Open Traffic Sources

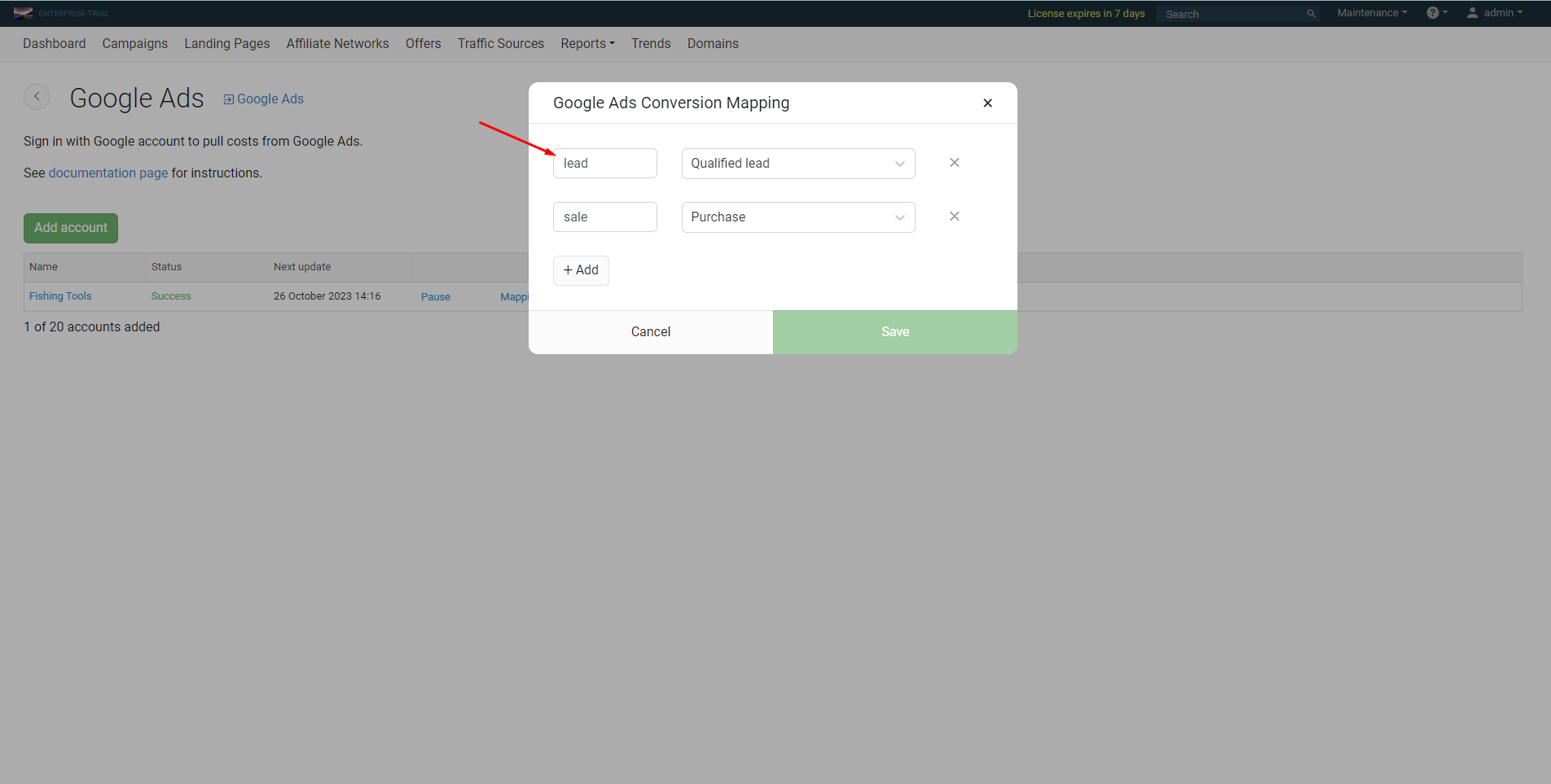[x=501, y=44]
